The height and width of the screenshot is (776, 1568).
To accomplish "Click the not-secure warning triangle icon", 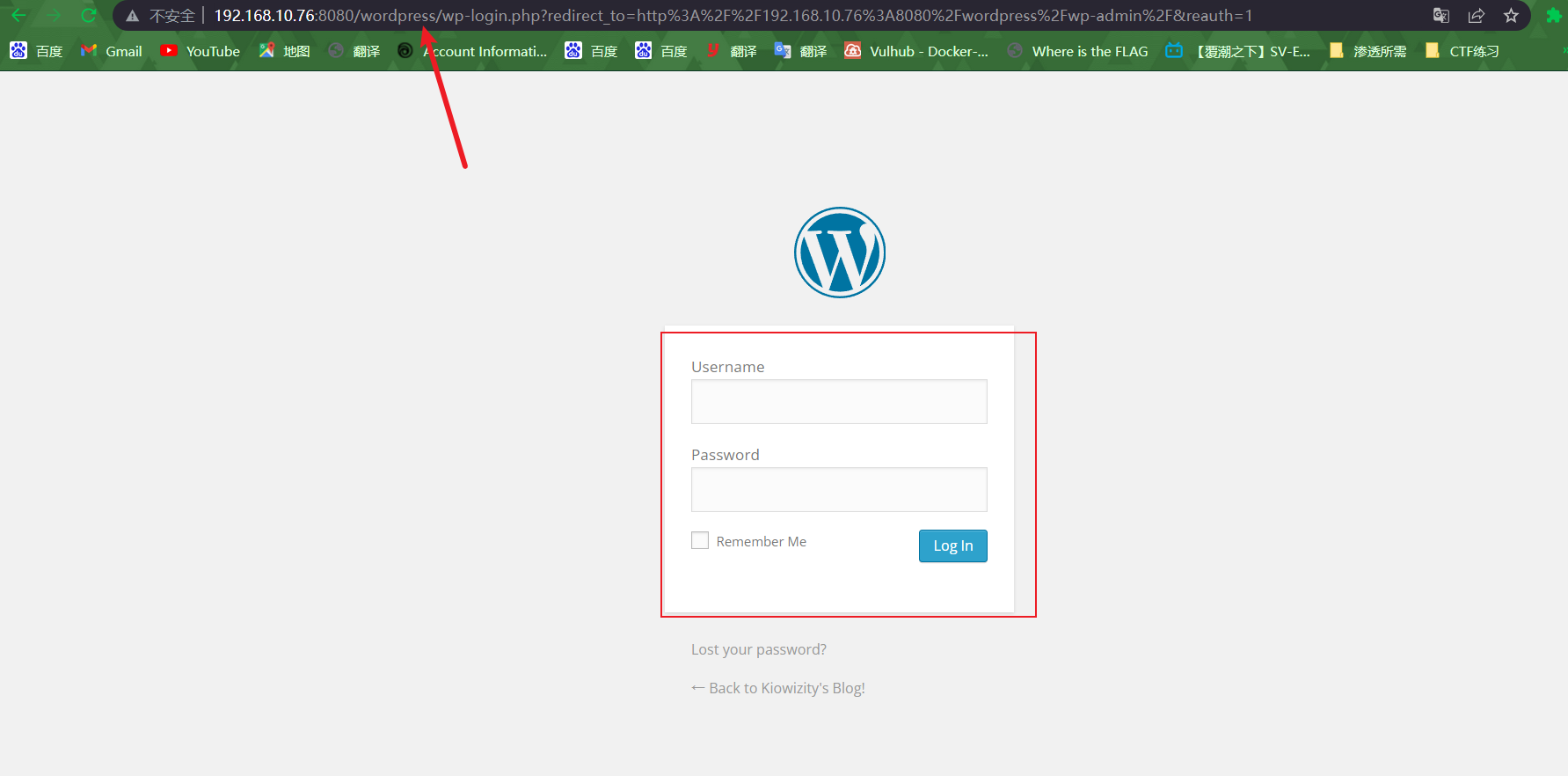I will [x=133, y=16].
